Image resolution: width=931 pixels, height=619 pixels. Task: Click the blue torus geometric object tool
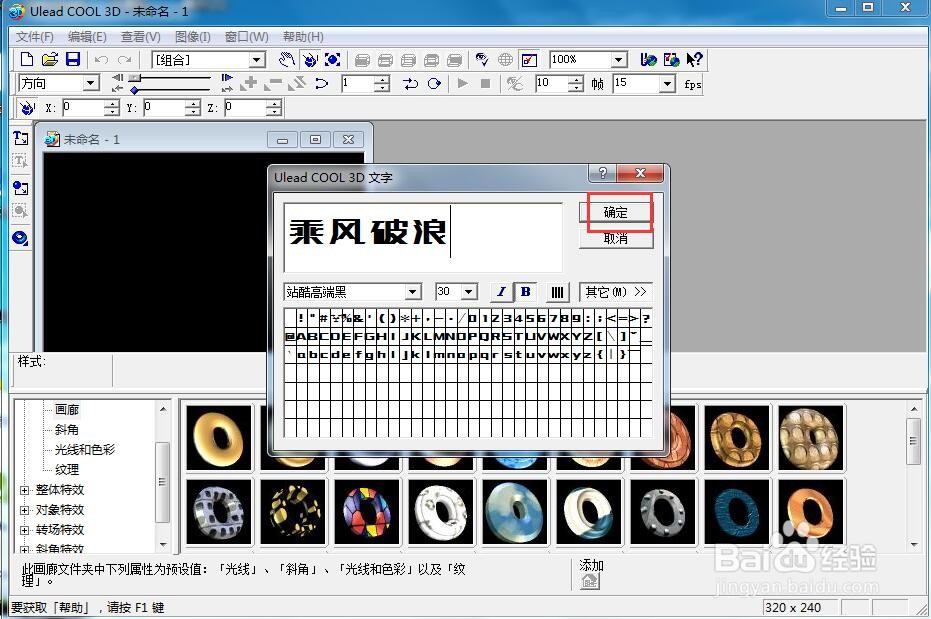20,238
